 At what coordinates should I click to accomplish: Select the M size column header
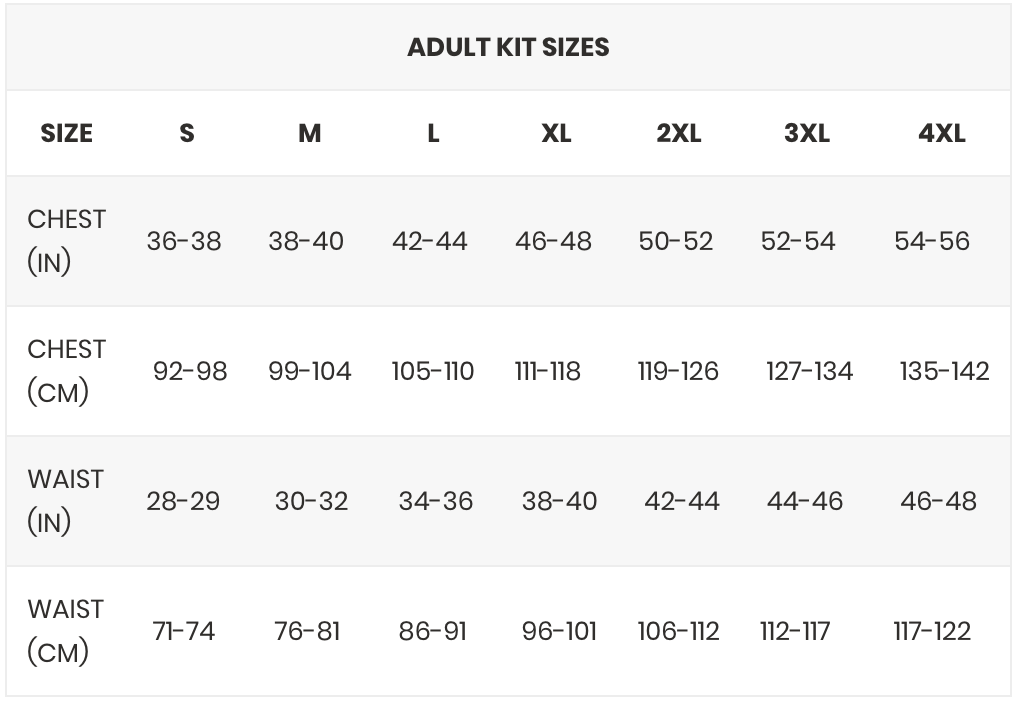click(310, 133)
